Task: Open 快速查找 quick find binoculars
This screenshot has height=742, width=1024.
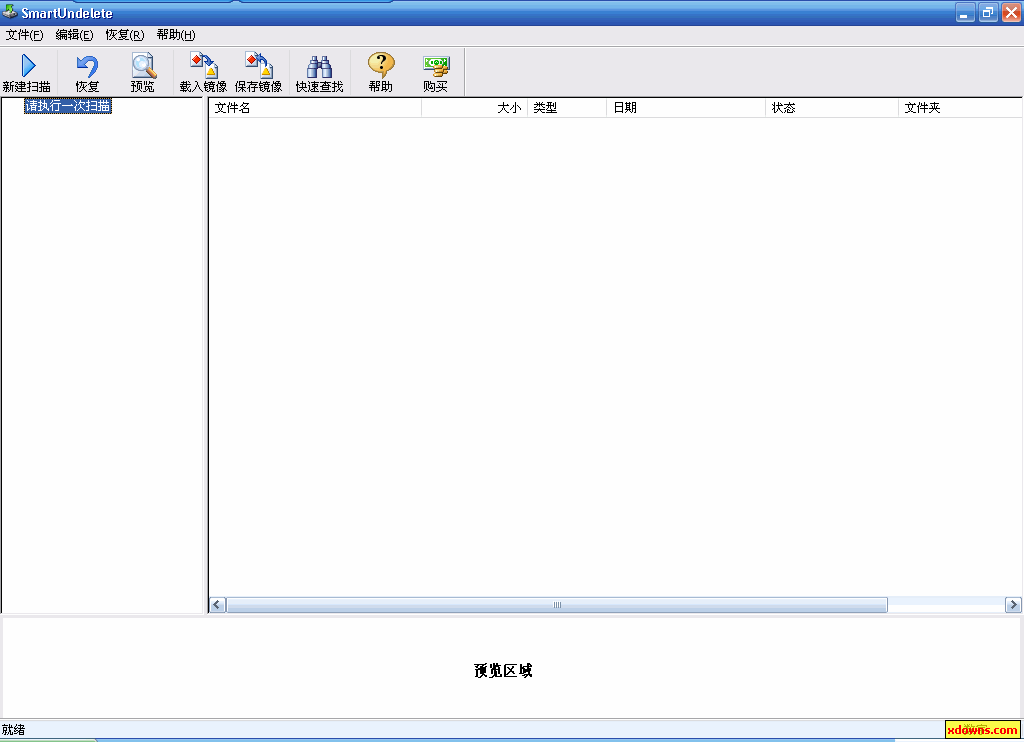Action: coord(319,73)
